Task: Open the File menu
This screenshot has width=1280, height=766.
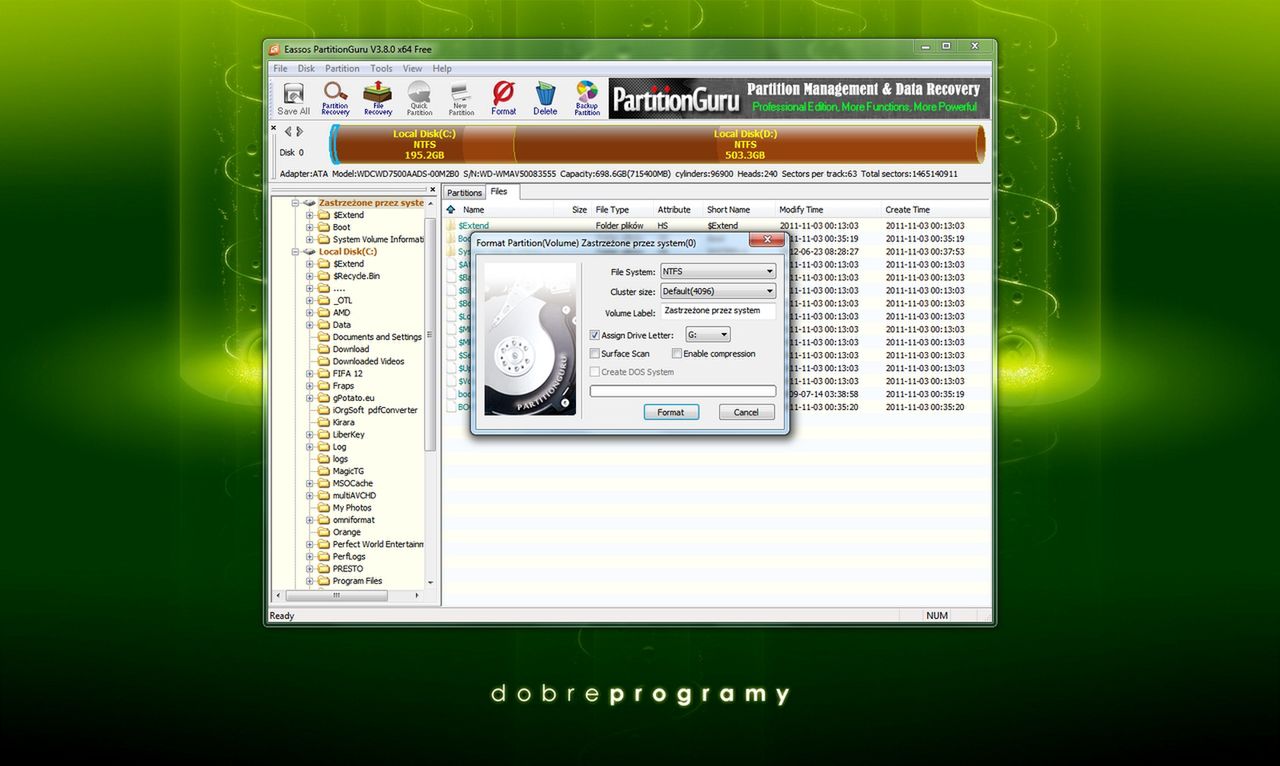Action: point(281,69)
